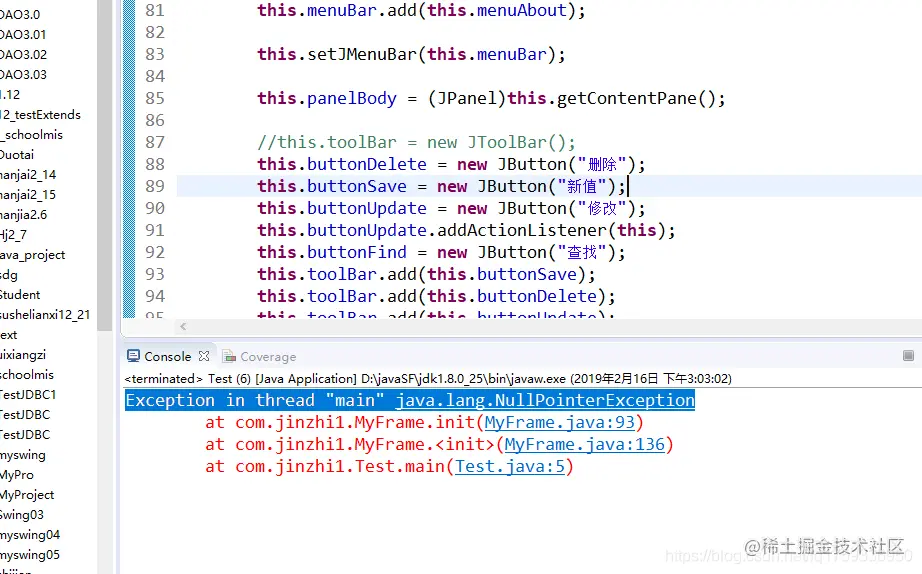Select the myswing05 project

coord(30,555)
